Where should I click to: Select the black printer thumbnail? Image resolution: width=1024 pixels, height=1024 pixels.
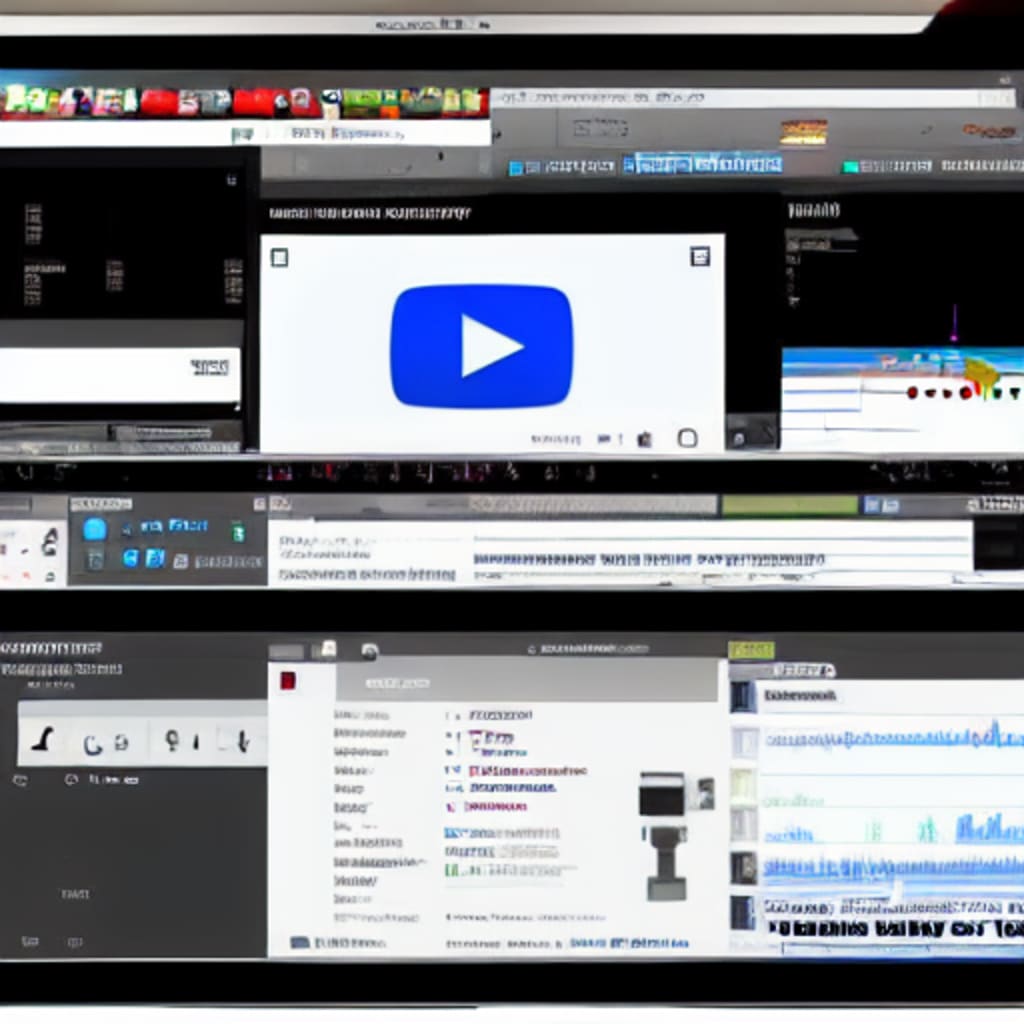click(x=662, y=793)
